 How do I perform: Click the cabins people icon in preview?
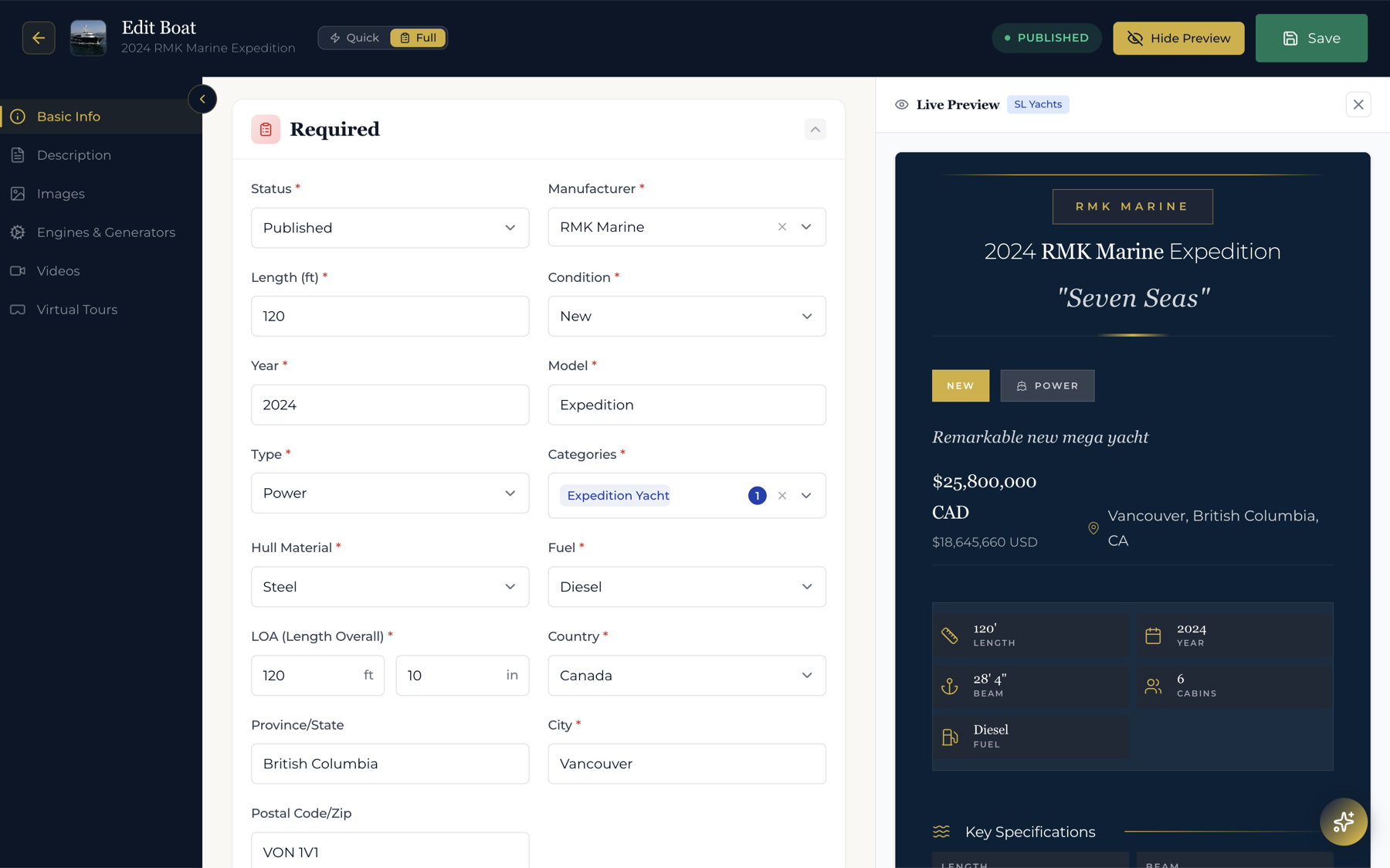coord(1152,686)
